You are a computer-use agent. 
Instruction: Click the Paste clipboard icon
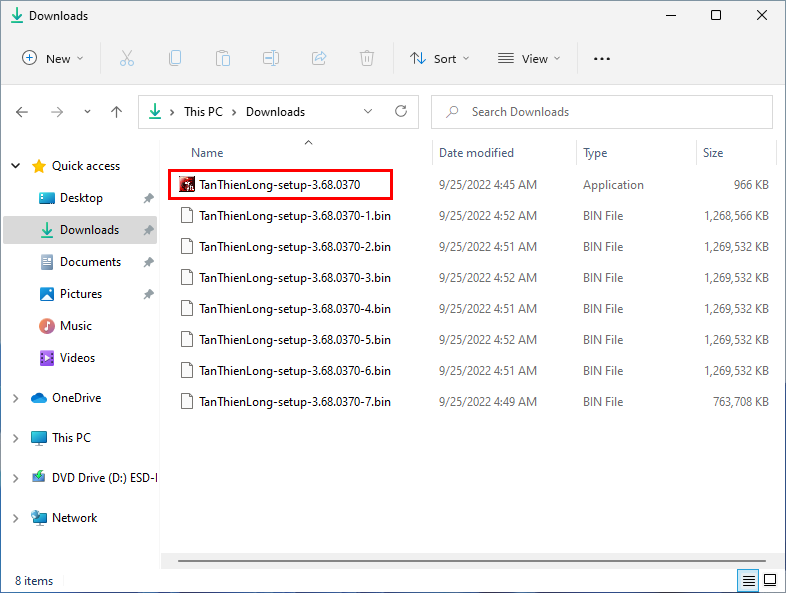223,59
